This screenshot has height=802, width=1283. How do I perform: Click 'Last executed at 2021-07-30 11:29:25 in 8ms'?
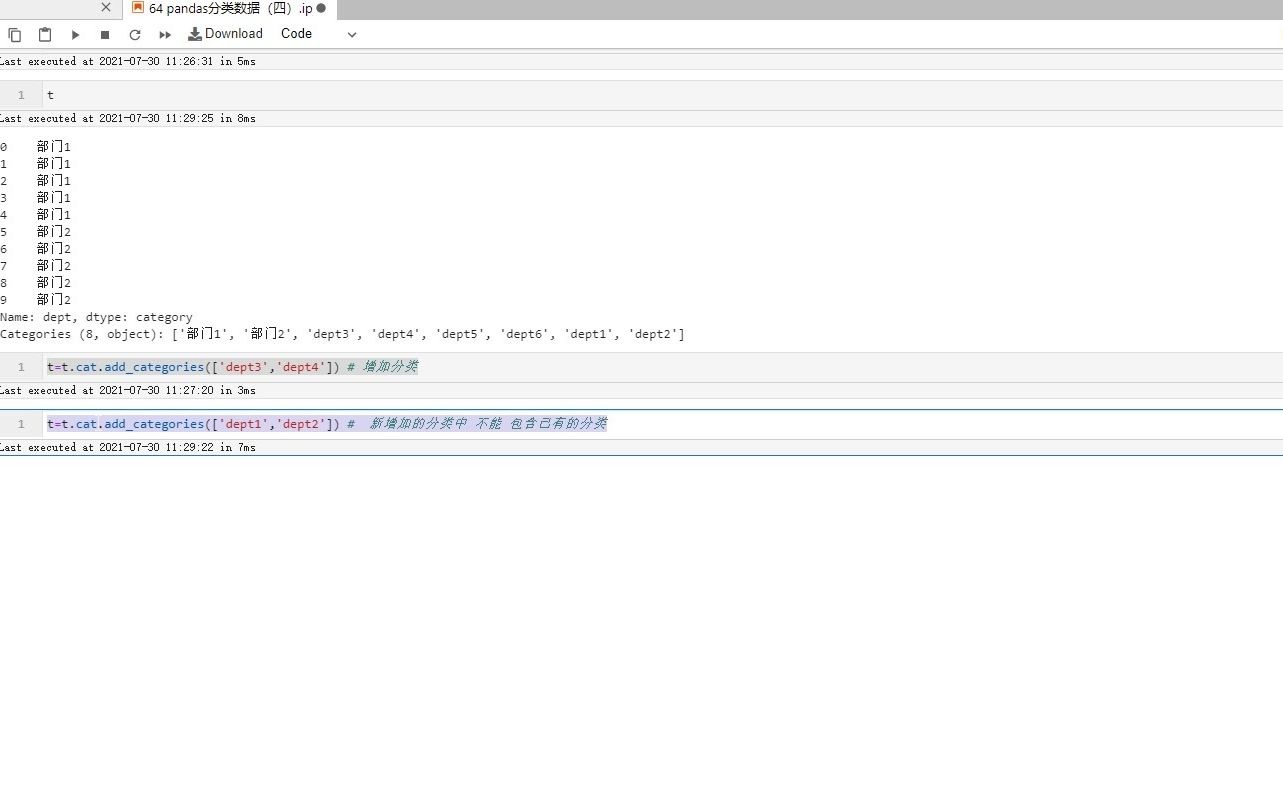click(128, 119)
